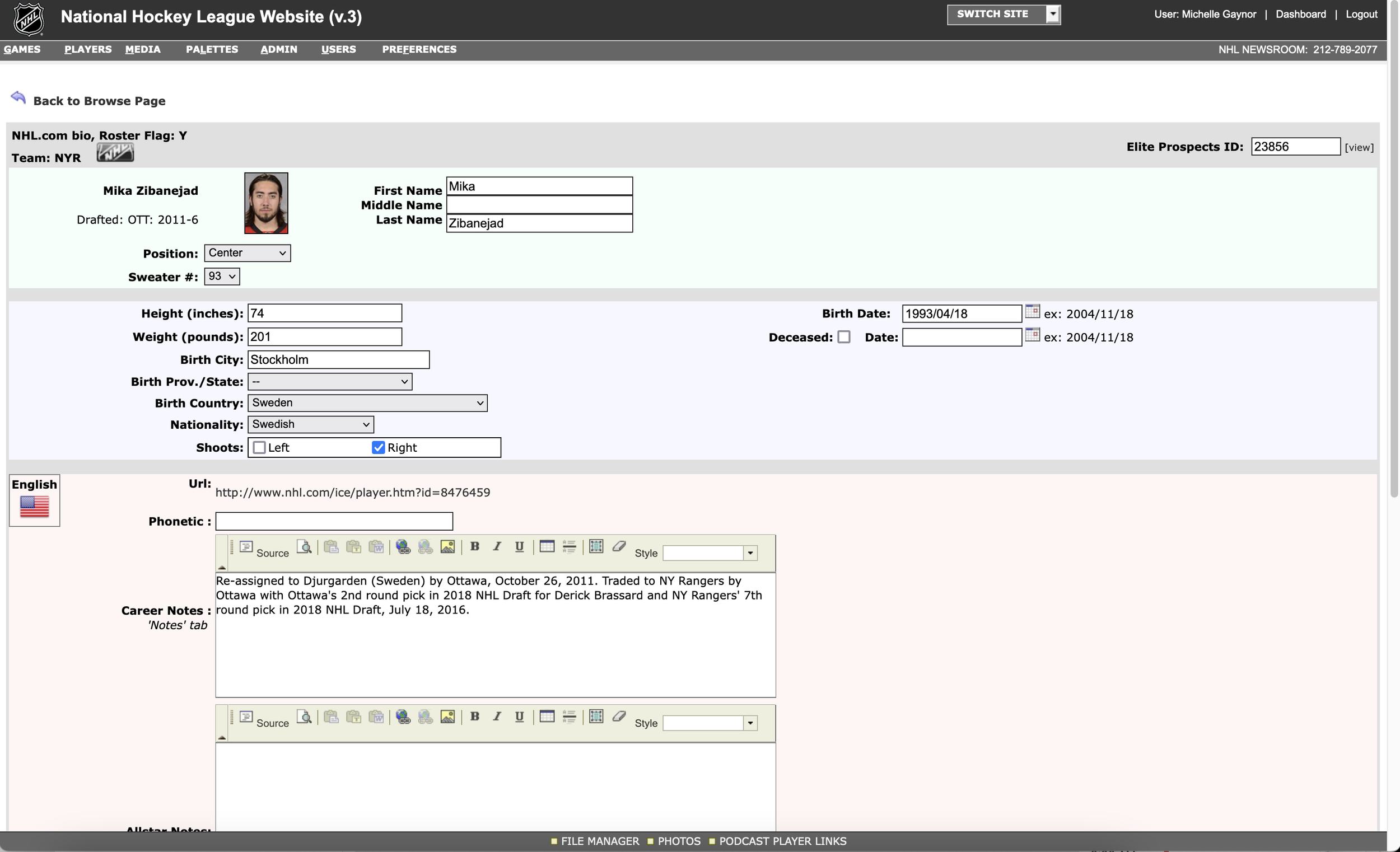Click Remove Format eraser in Career Notes toolbar
1400x852 pixels.
[619, 546]
